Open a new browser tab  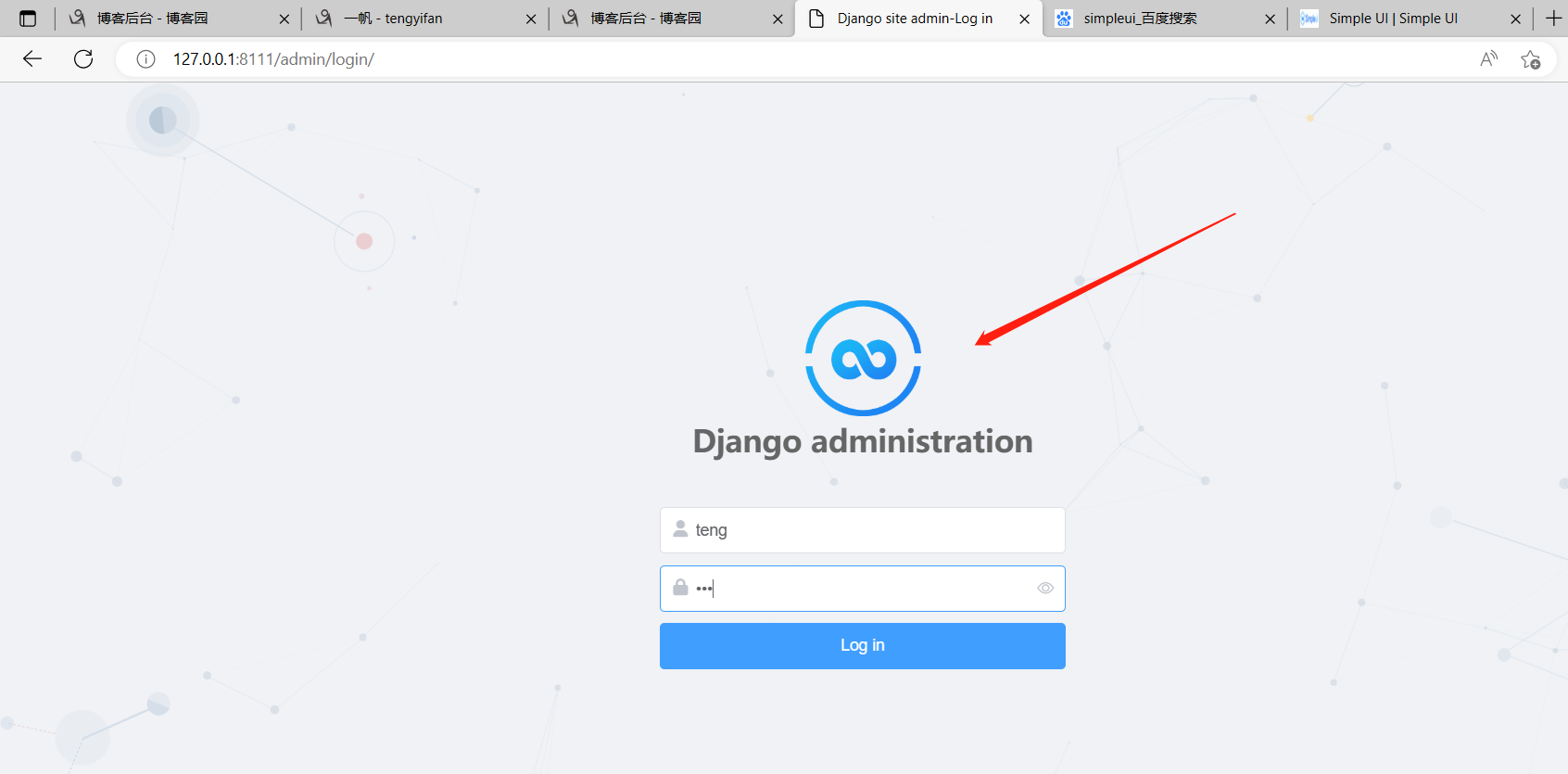tap(1553, 19)
